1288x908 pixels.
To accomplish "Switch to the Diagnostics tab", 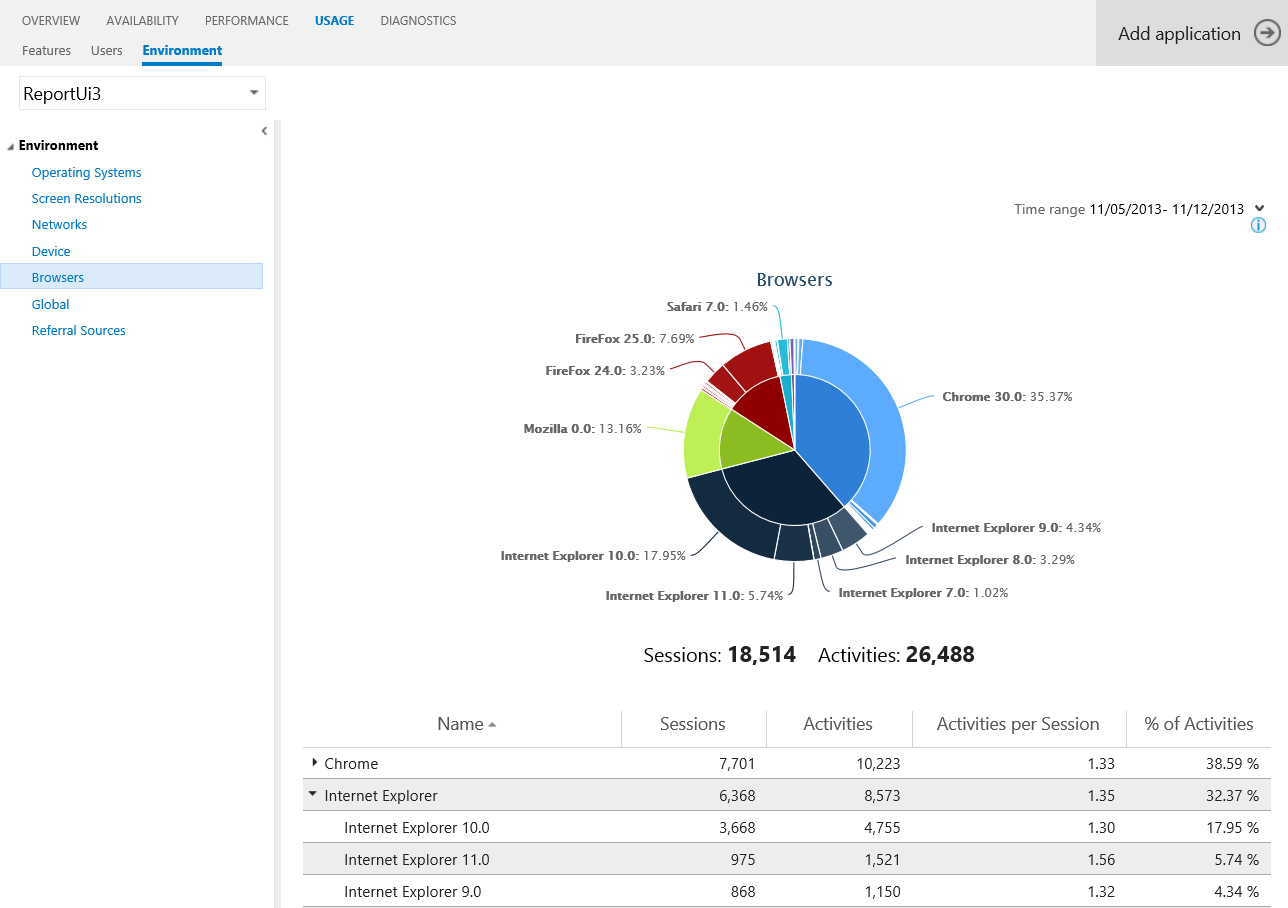I will pyautogui.click(x=417, y=20).
